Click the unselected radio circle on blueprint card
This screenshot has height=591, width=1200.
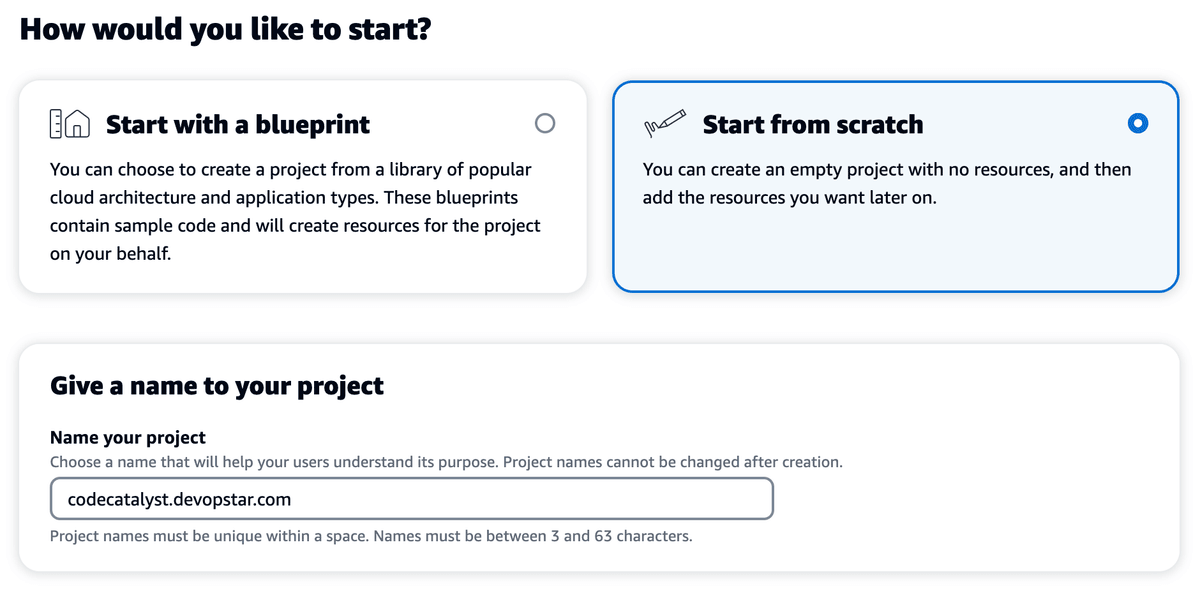click(x=544, y=122)
